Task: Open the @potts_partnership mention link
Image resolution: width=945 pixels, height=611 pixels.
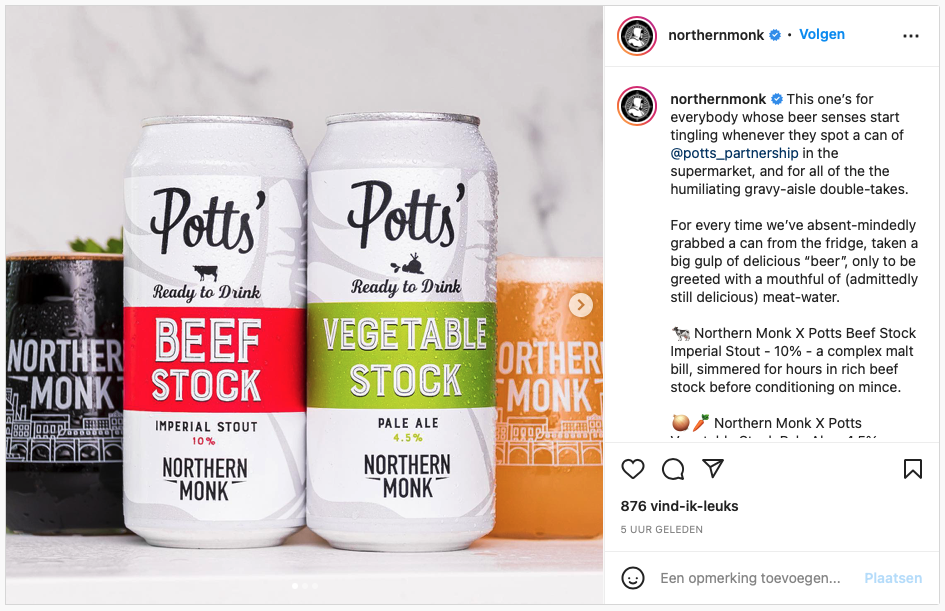Action: pos(734,153)
